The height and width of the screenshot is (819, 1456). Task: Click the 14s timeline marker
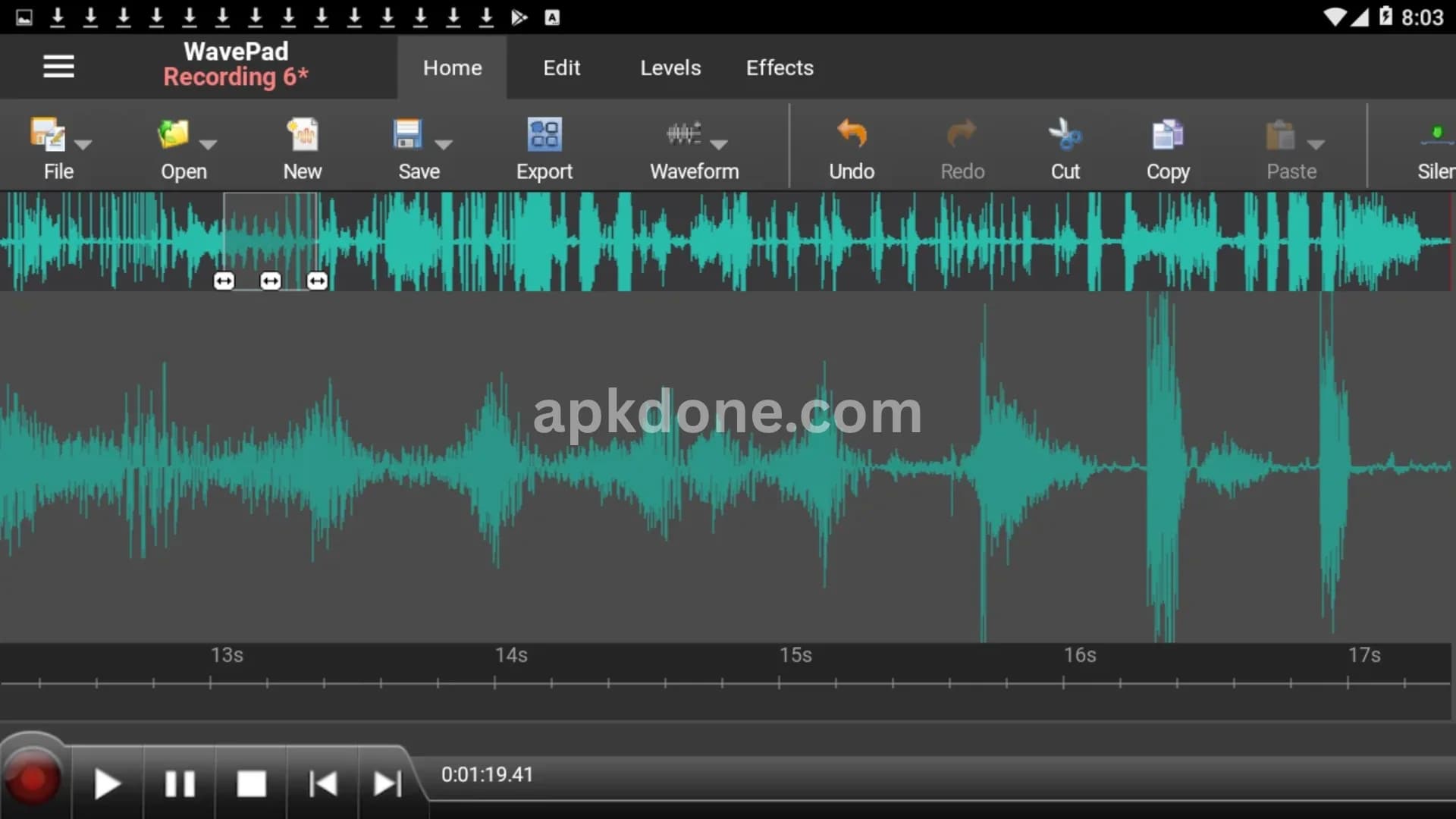511,654
